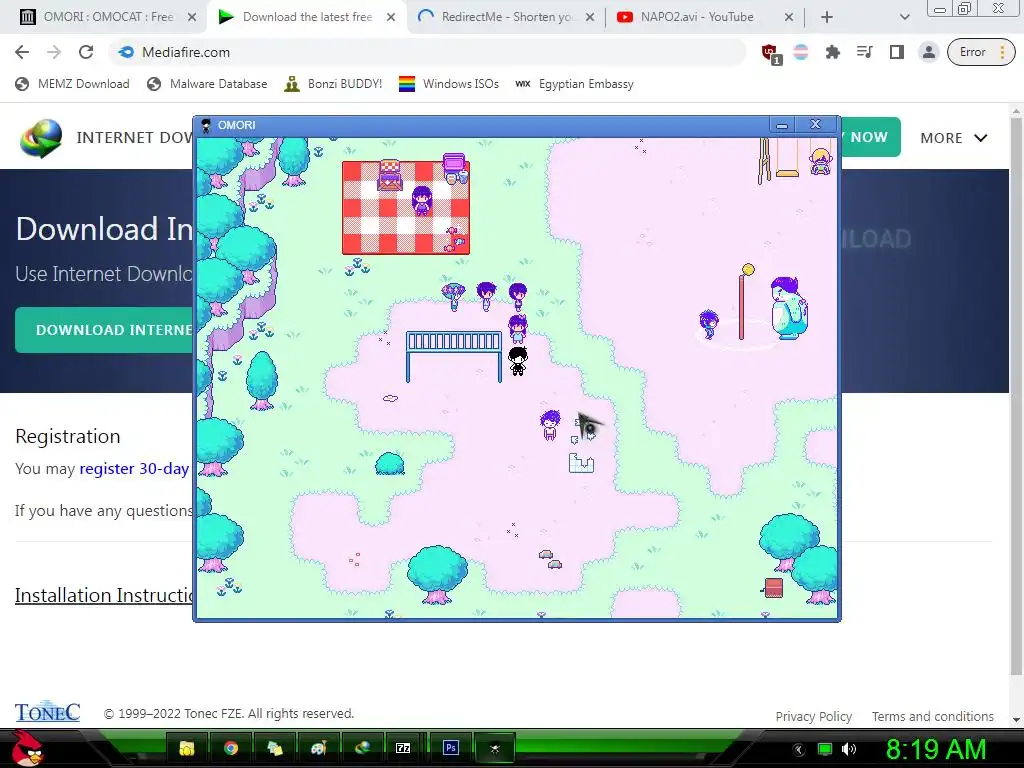Click the tetherball pole in the game

coord(743,302)
